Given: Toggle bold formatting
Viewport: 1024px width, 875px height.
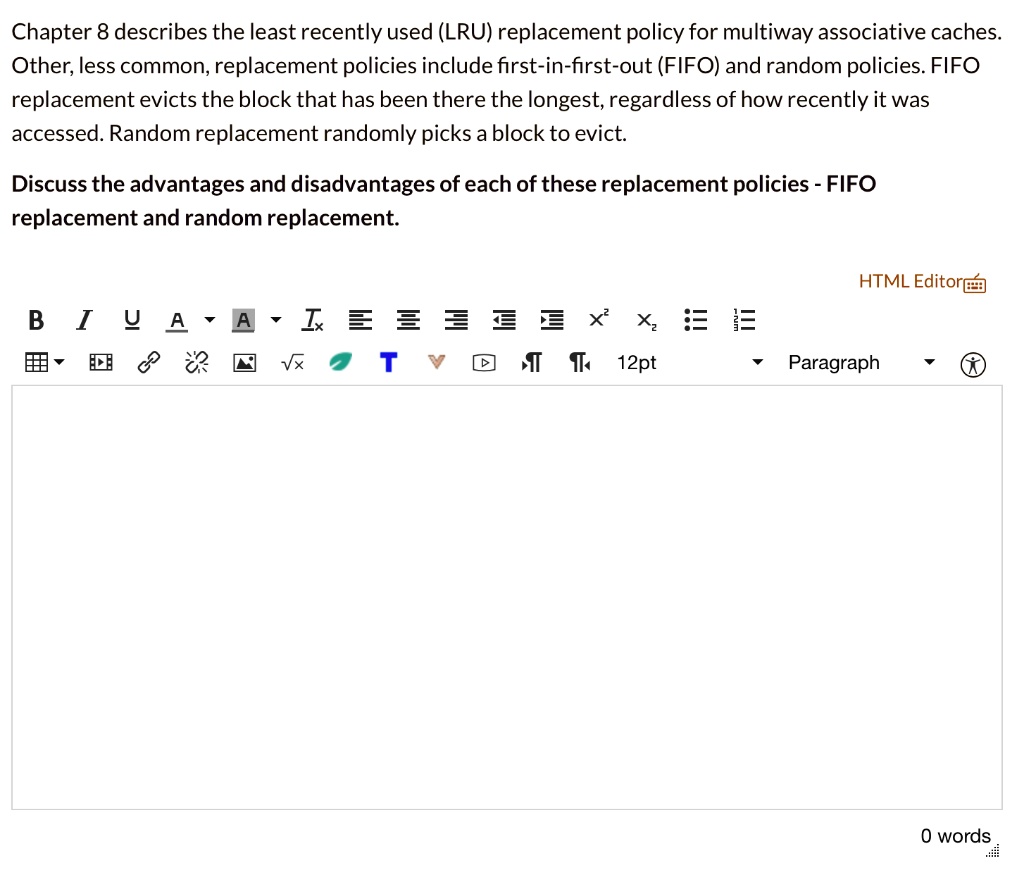Looking at the screenshot, I should 36,320.
